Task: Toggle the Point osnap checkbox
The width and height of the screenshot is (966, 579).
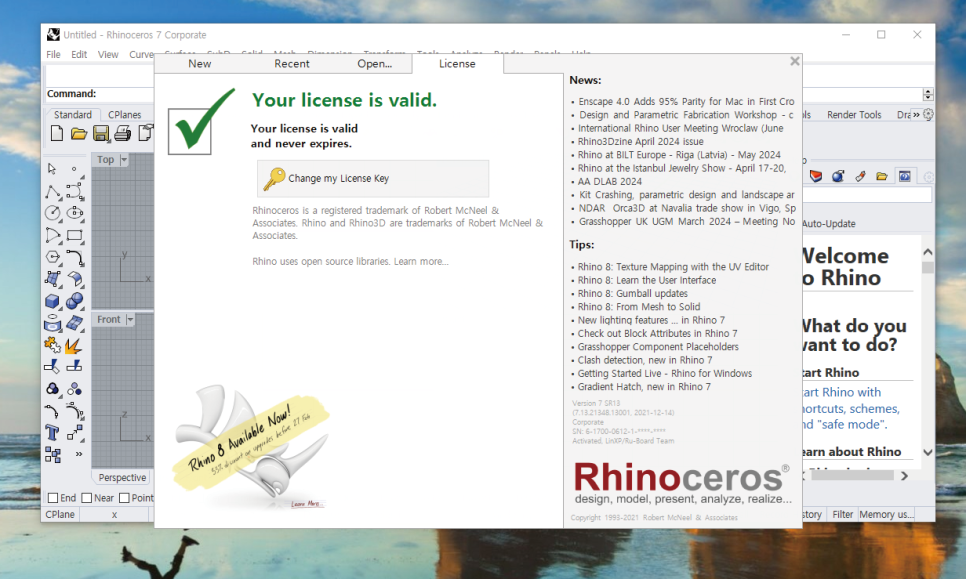Action: click(124, 498)
